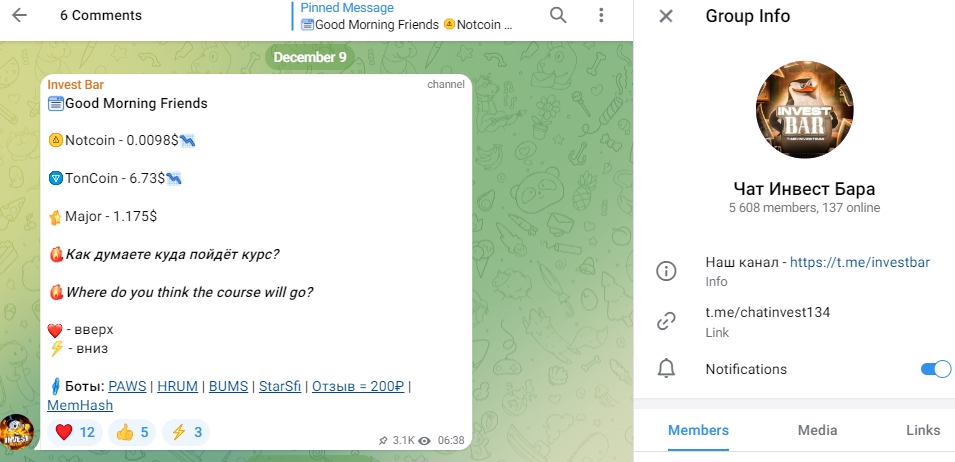Viewport: 955px width, 462px height.
Task: Switch to the Media tab
Action: (817, 430)
